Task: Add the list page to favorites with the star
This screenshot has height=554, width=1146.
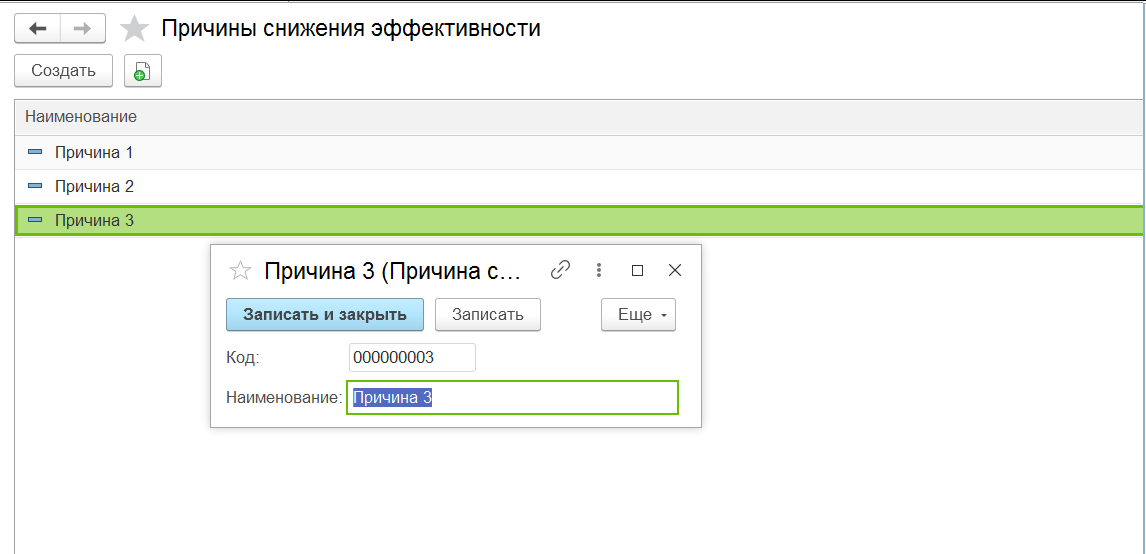Action: [134, 29]
